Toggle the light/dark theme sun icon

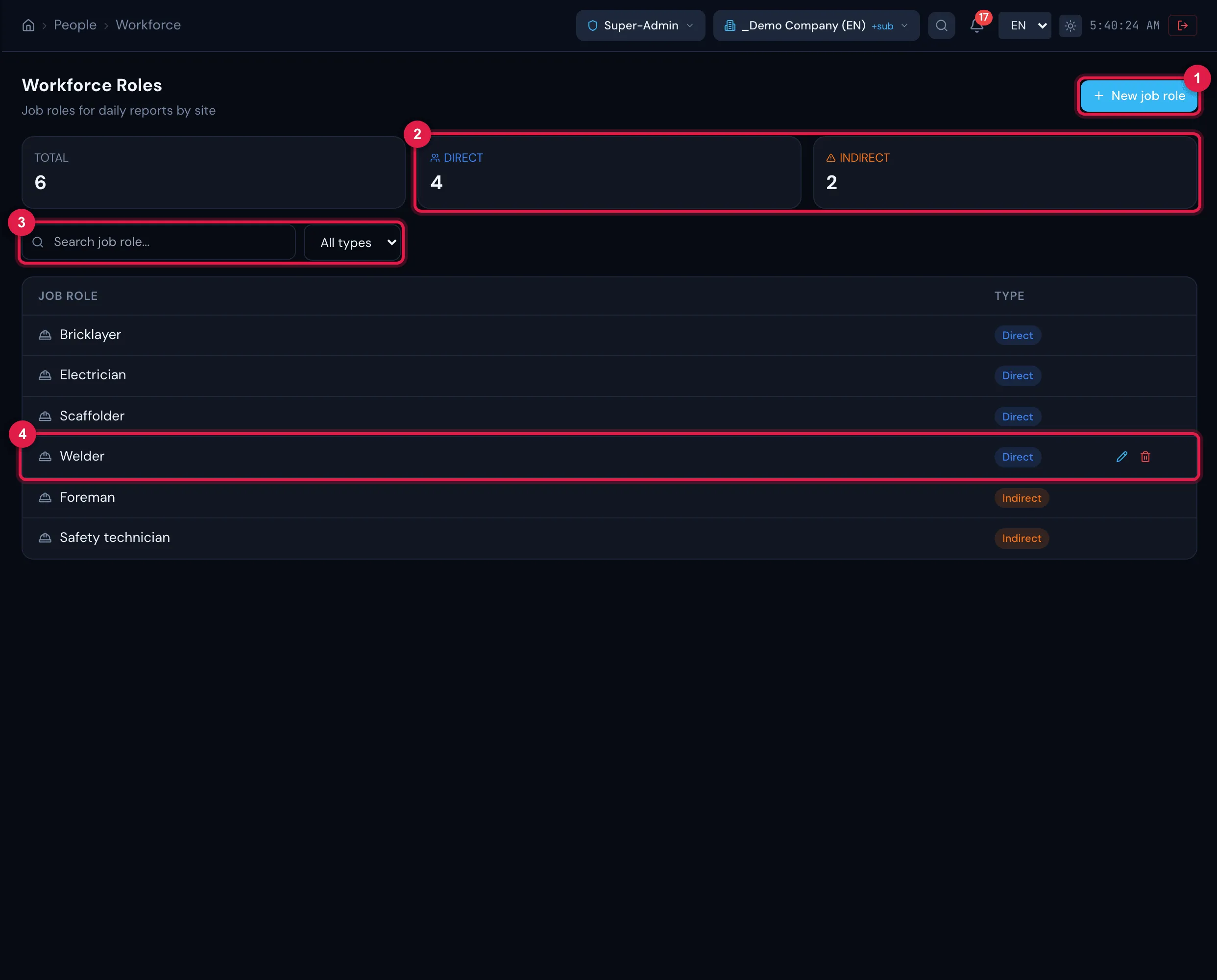pyautogui.click(x=1070, y=25)
